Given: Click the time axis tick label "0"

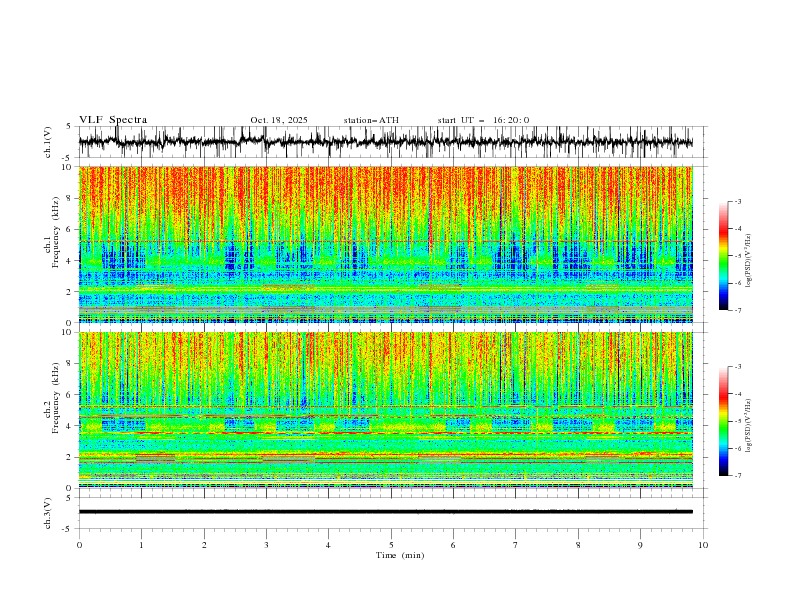Looking at the screenshot, I should (x=79, y=545).
